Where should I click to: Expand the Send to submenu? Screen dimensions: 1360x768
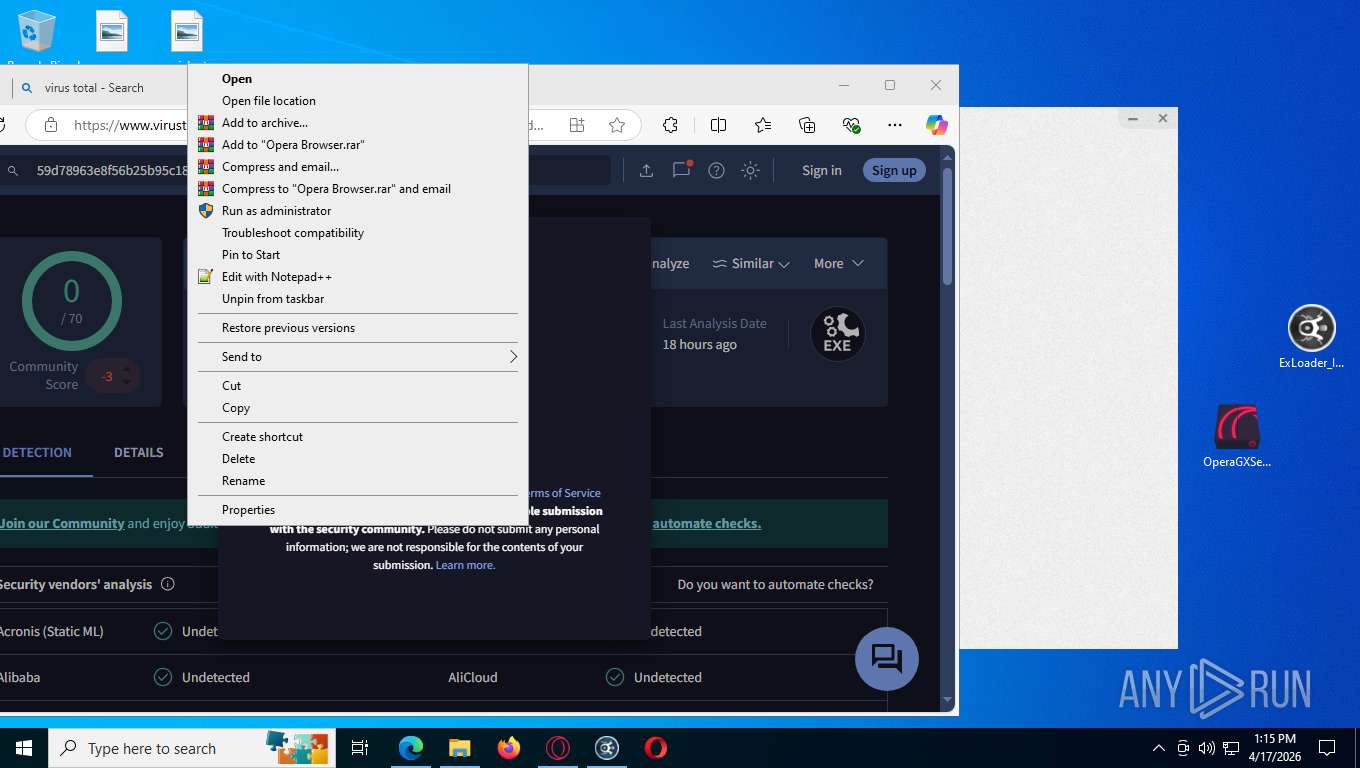357,357
